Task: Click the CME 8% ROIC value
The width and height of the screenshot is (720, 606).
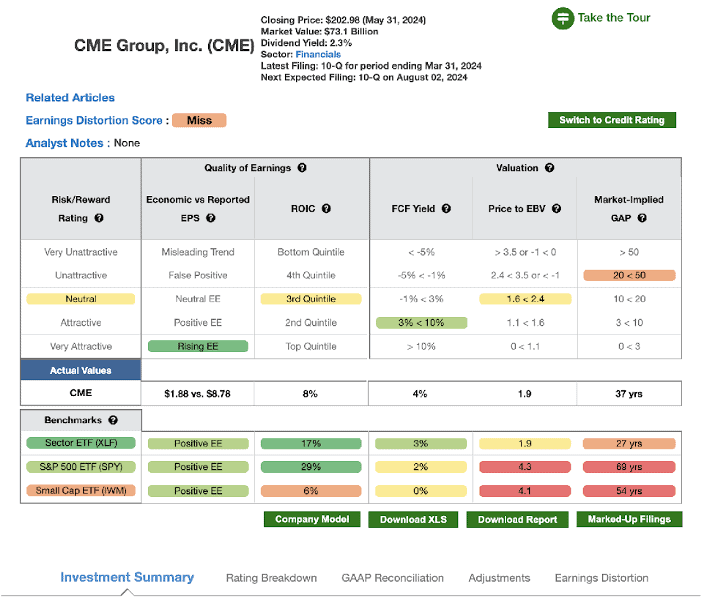Action: click(310, 394)
